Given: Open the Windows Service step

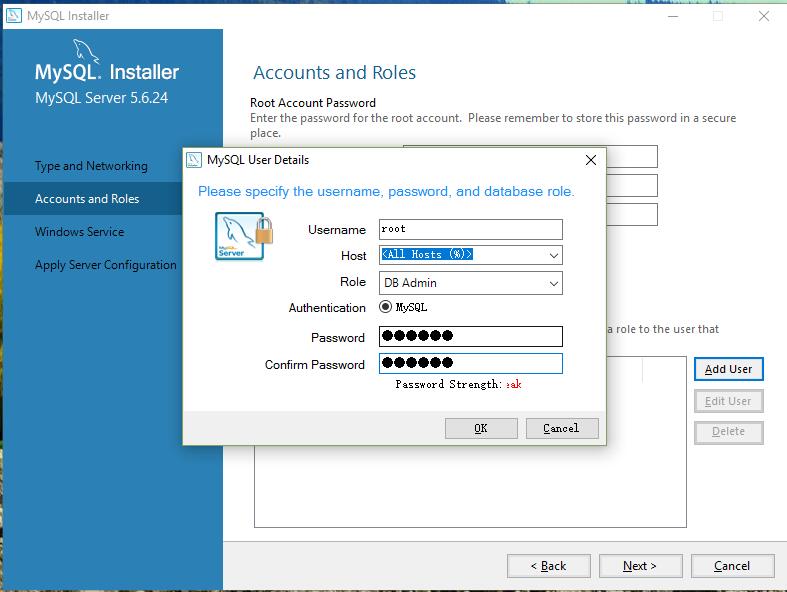Looking at the screenshot, I should [80, 232].
